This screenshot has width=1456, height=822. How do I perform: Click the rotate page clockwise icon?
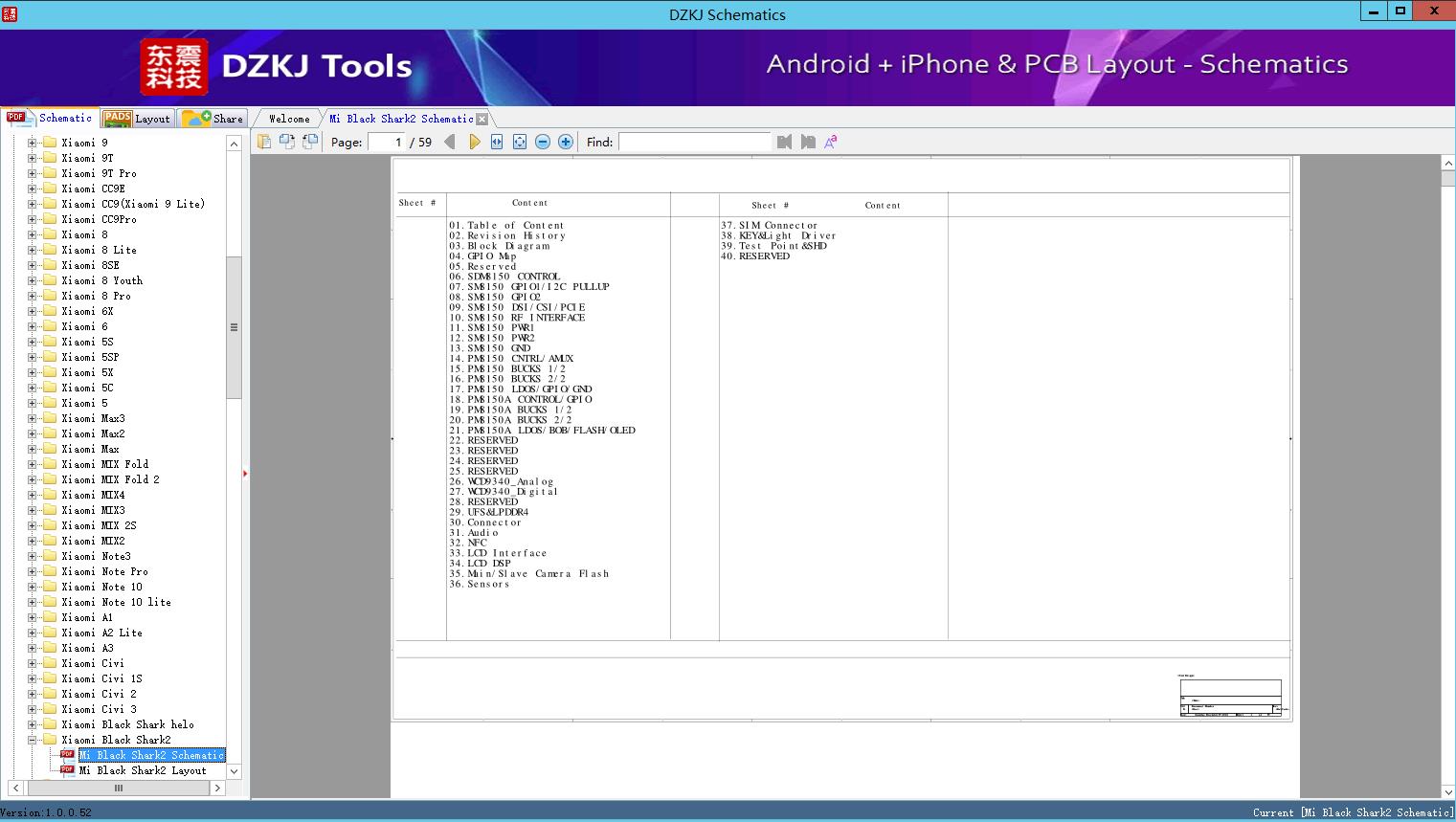click(310, 142)
